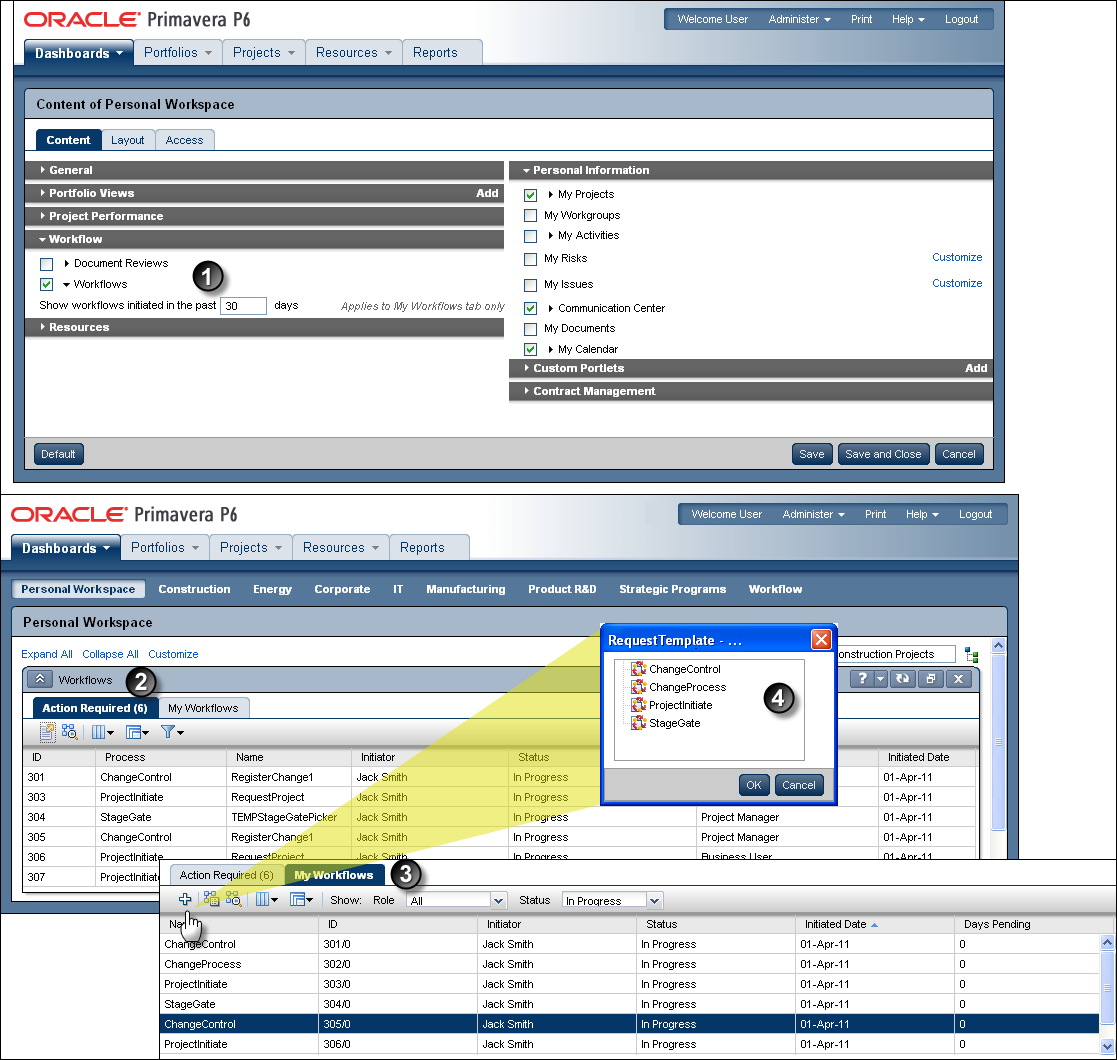Image resolution: width=1117 pixels, height=1060 pixels.
Task: Check the My Issues checkbox
Action: click(530, 285)
